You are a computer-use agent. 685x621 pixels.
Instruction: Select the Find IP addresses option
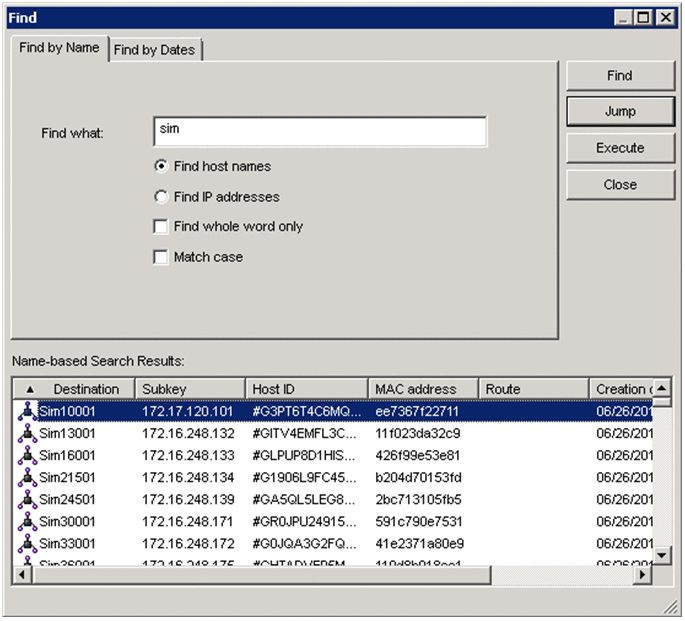pos(161,197)
